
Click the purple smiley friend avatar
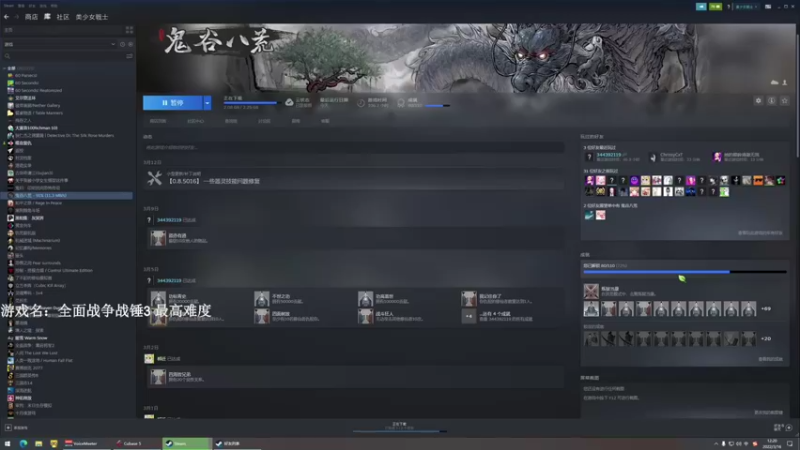point(634,181)
